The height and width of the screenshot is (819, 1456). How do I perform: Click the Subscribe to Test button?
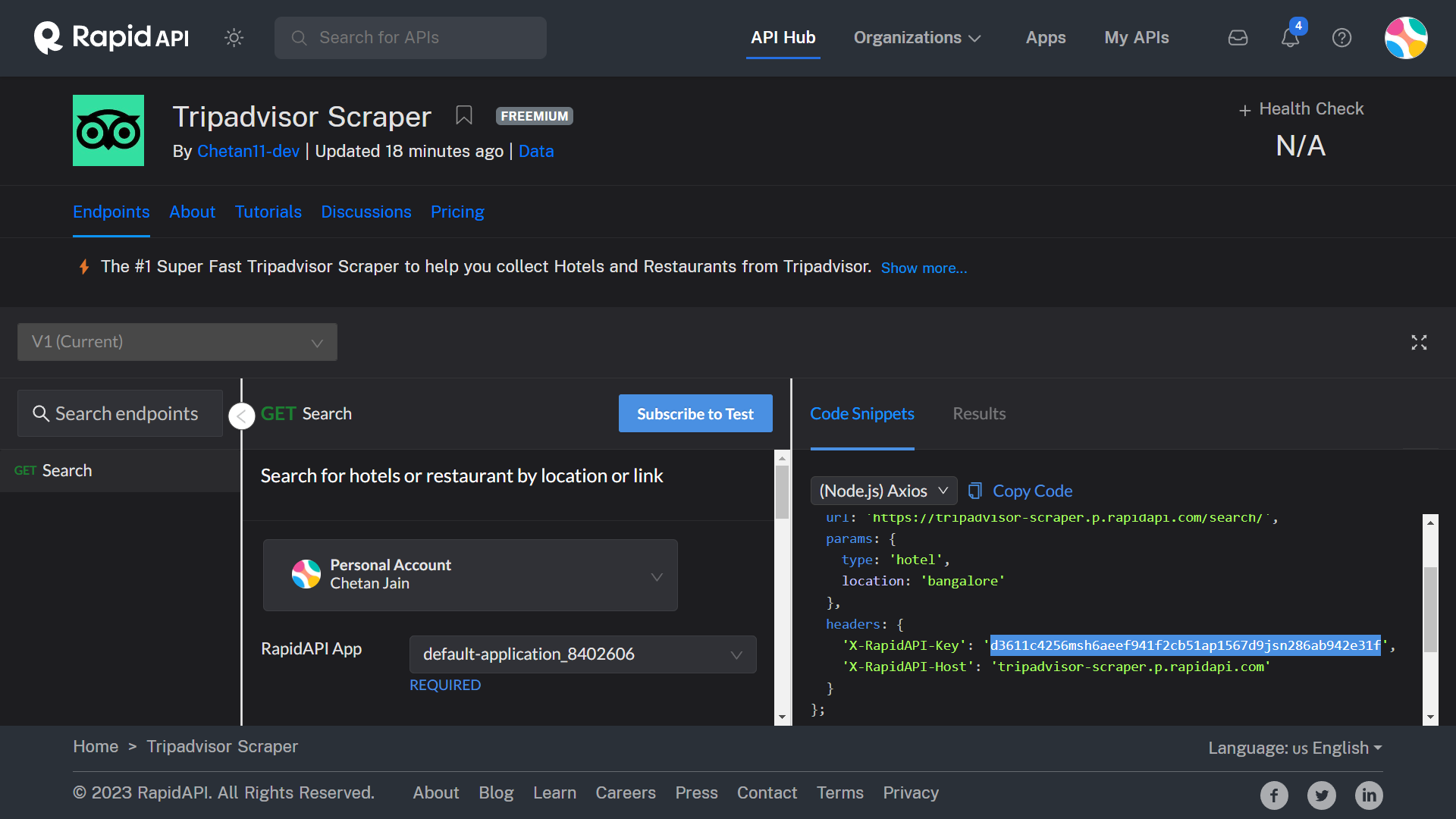tap(695, 414)
